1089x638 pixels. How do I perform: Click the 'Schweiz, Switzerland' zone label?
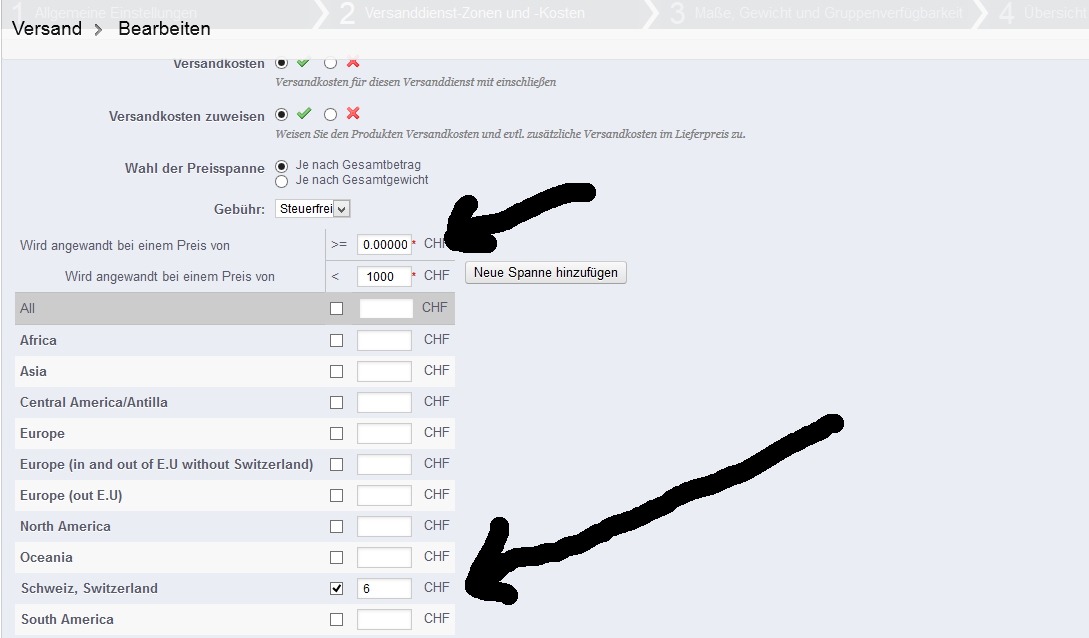[x=89, y=588]
